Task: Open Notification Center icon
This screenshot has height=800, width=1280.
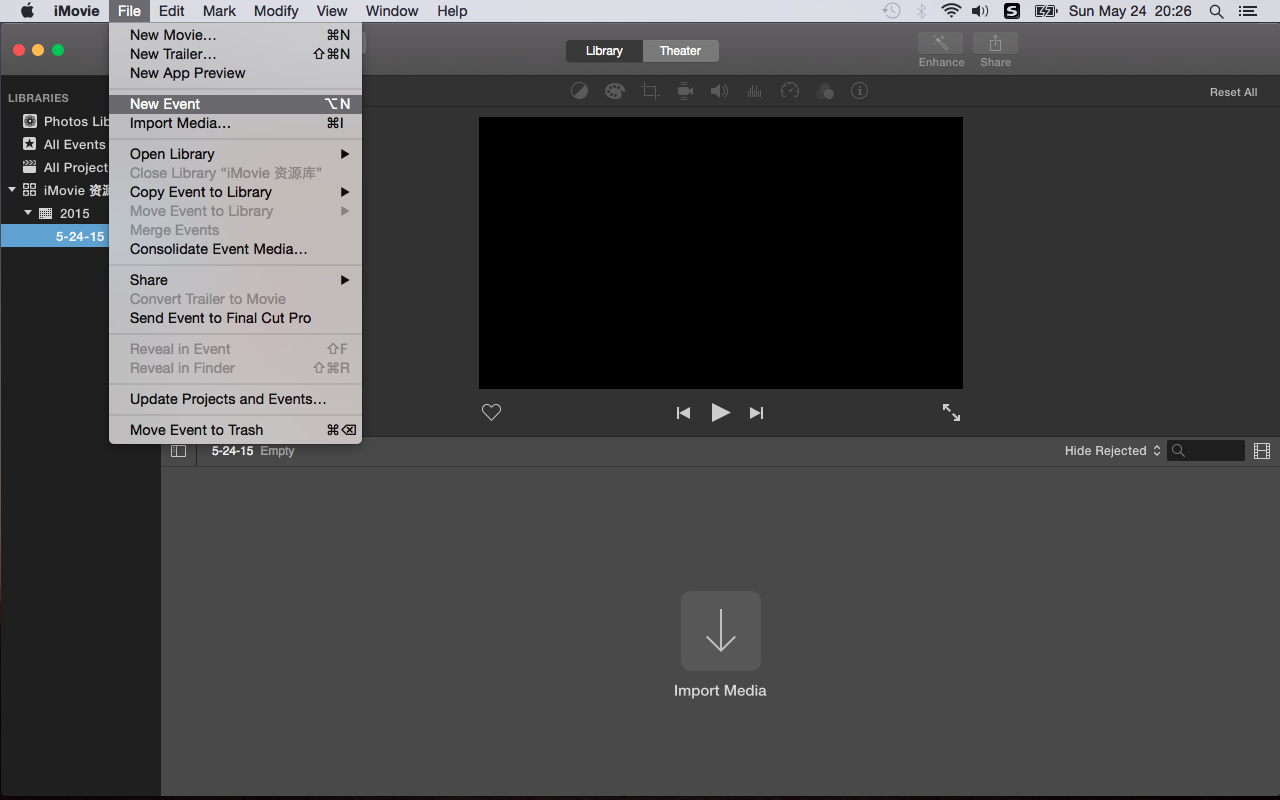Action: pos(1248,11)
